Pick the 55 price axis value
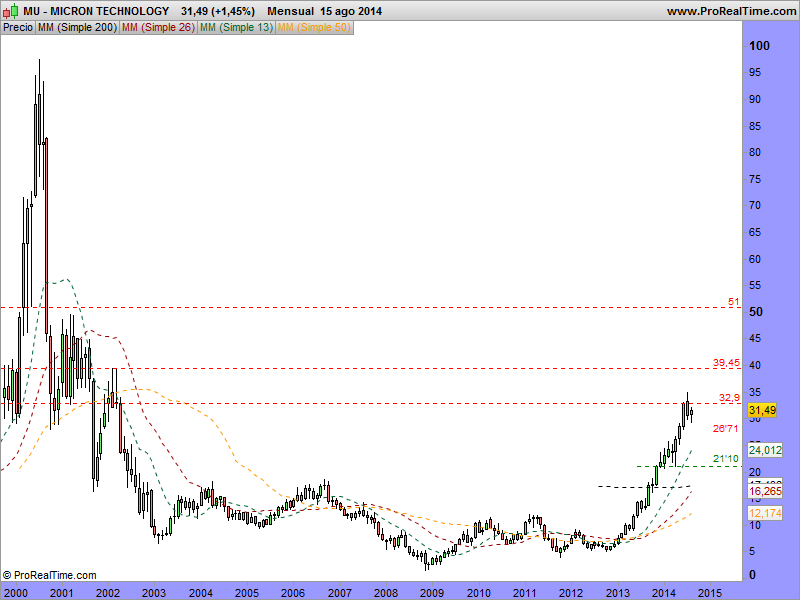 [755, 285]
